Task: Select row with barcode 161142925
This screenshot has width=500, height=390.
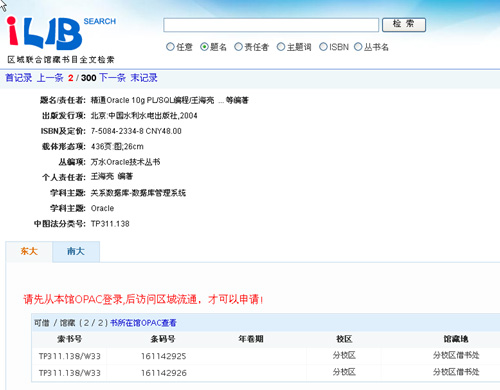Action: pos(265,356)
